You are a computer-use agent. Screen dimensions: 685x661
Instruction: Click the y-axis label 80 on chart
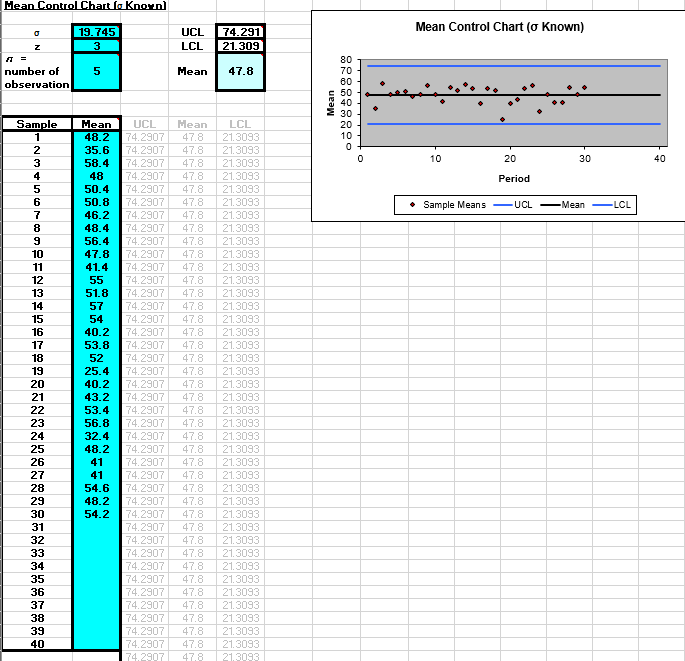coord(346,59)
